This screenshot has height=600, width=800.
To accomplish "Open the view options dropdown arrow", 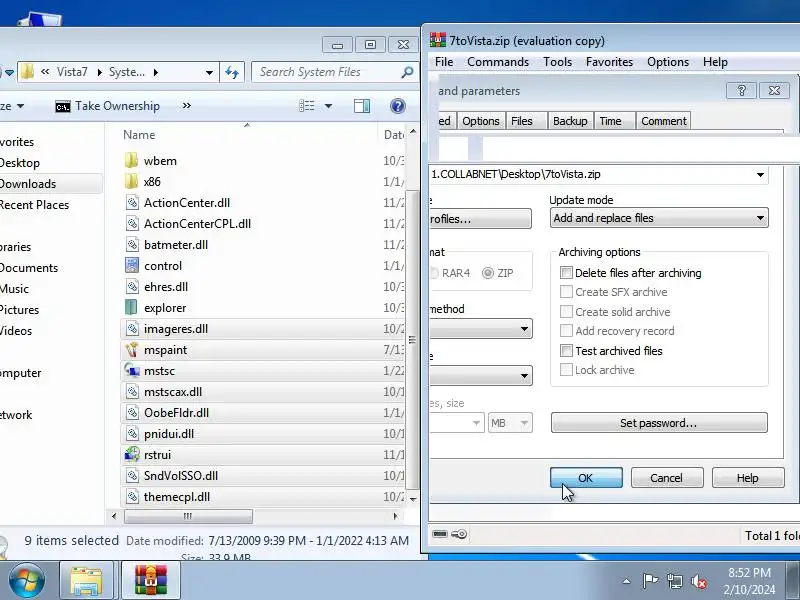I will tap(329, 106).
